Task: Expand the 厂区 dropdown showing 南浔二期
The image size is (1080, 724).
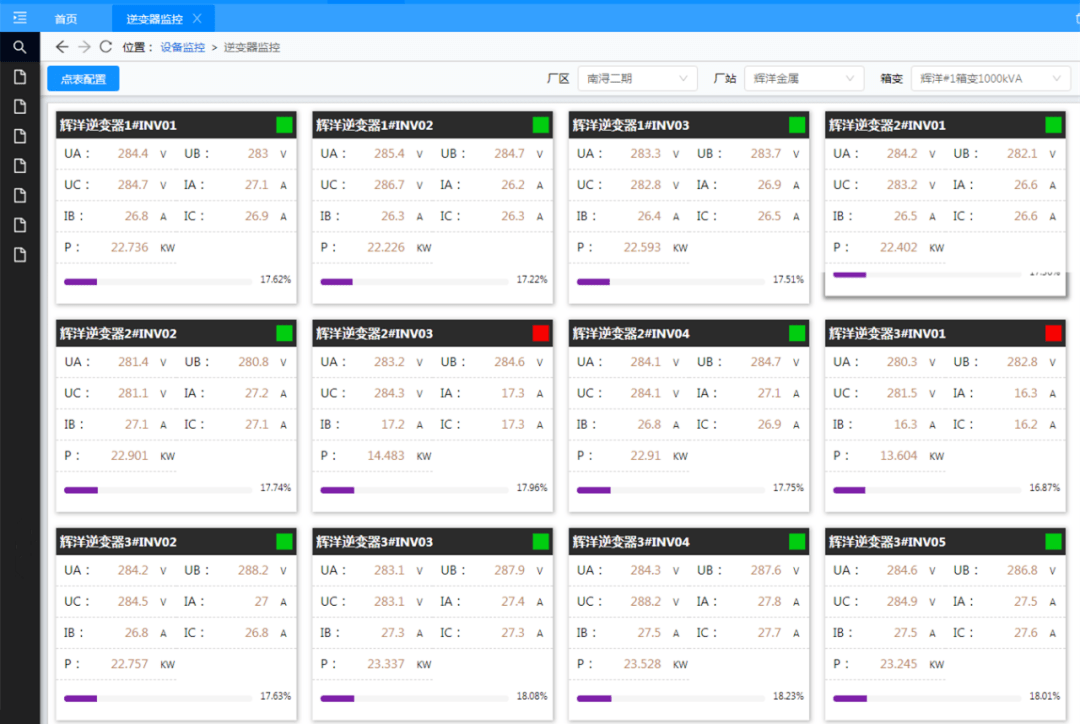Action: pos(637,78)
